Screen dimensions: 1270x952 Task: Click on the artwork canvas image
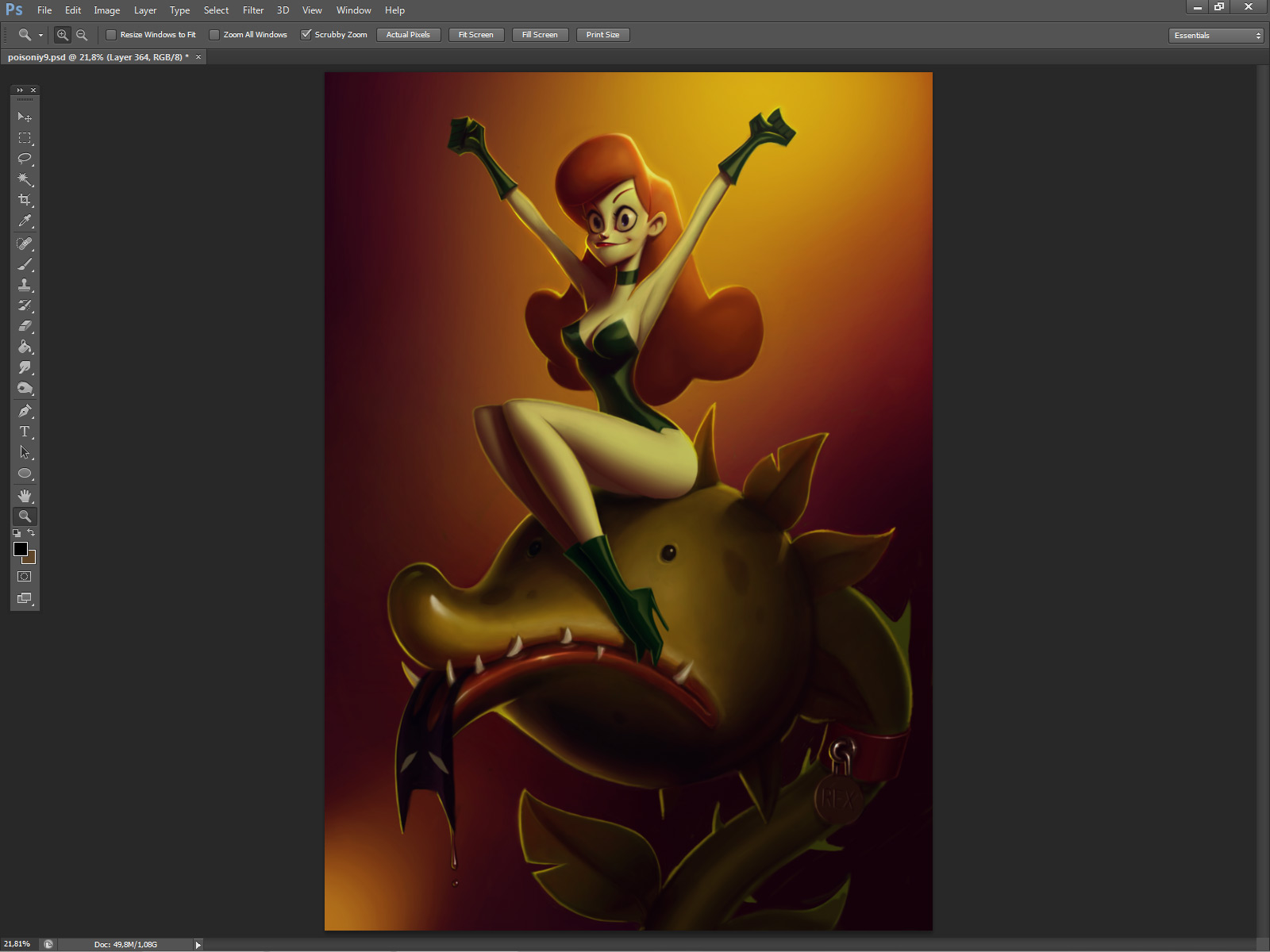629,501
